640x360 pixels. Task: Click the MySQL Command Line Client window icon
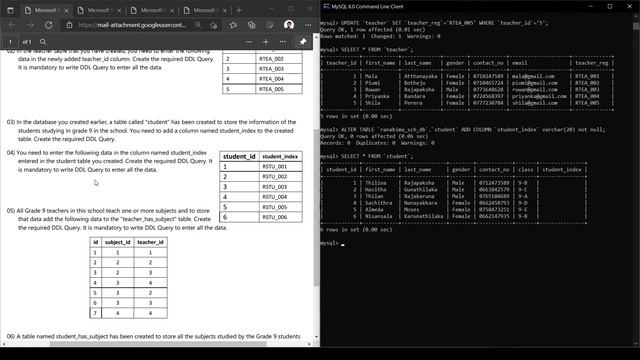tap(327, 6)
